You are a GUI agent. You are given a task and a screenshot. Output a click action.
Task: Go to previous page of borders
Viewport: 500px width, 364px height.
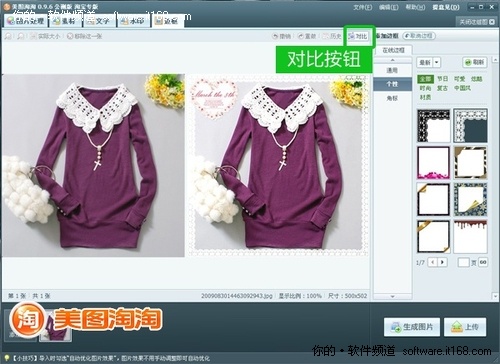433,262
